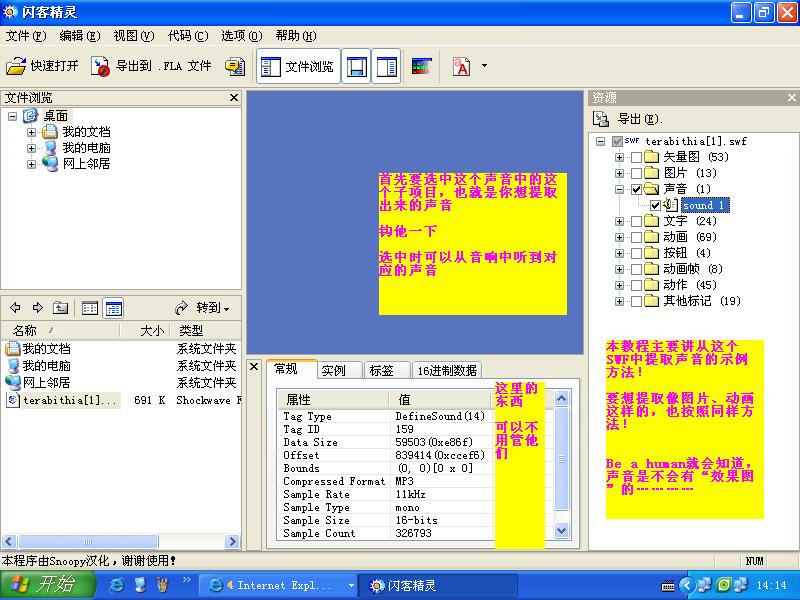Viewport: 800px width, 600px height.
Task: Click the SWF file icon of terabithia[1].swf
Action: point(632,141)
